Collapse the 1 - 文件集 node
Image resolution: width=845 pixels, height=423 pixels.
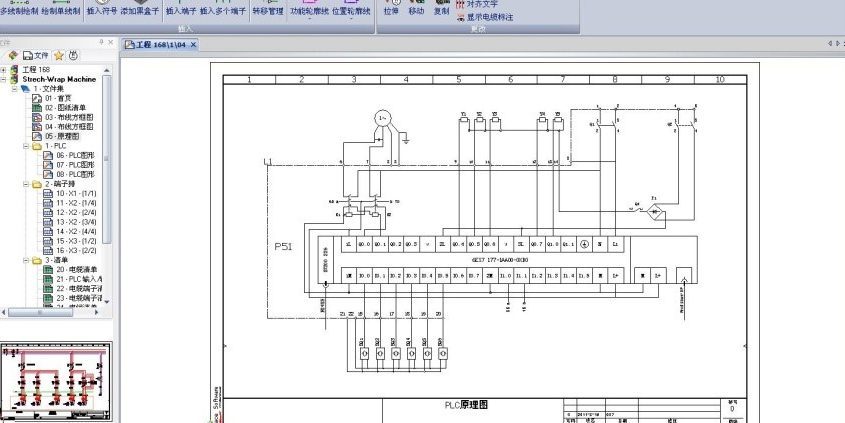click(15, 89)
